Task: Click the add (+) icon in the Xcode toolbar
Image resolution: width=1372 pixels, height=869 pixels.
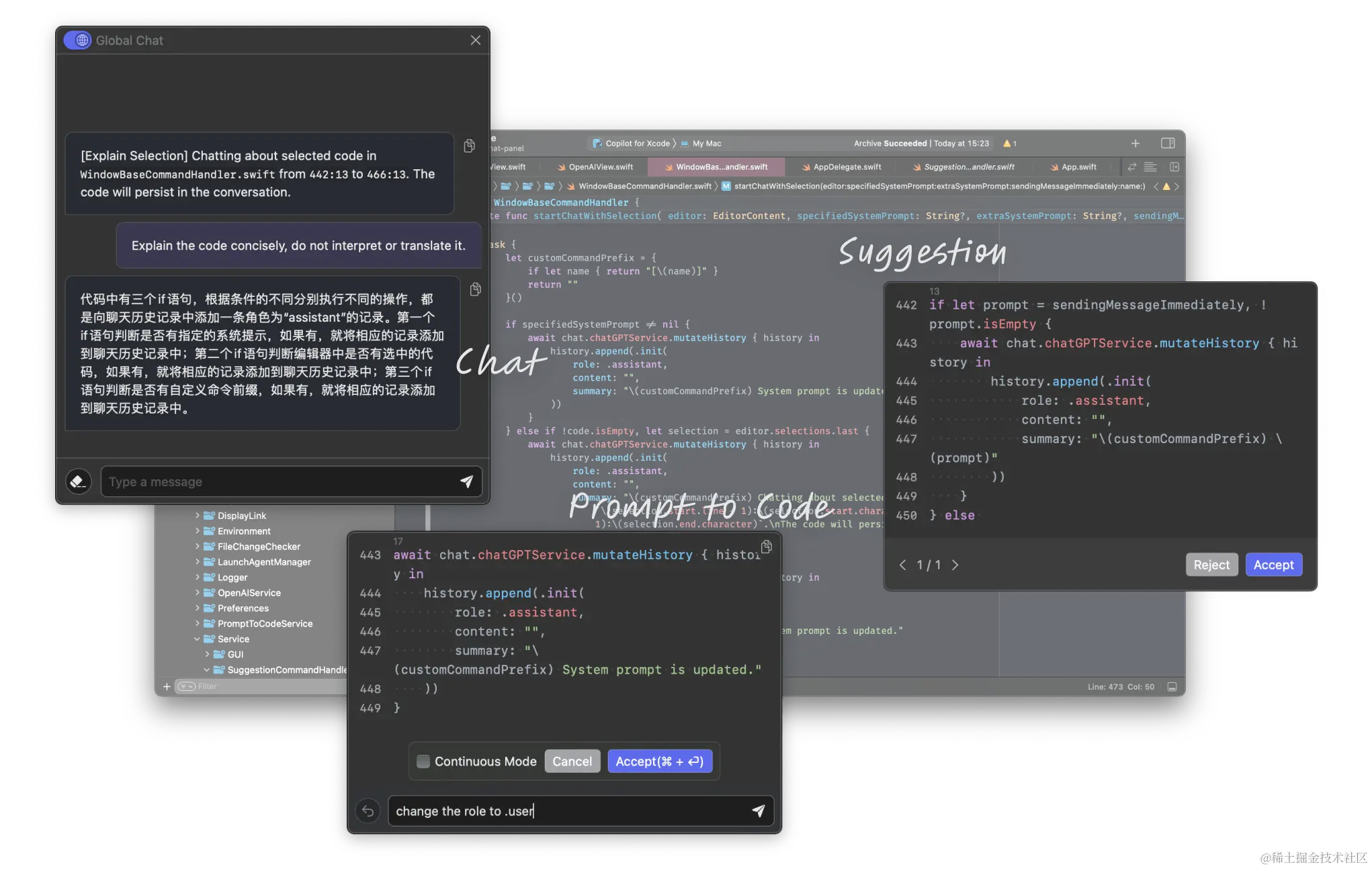Action: point(1135,143)
